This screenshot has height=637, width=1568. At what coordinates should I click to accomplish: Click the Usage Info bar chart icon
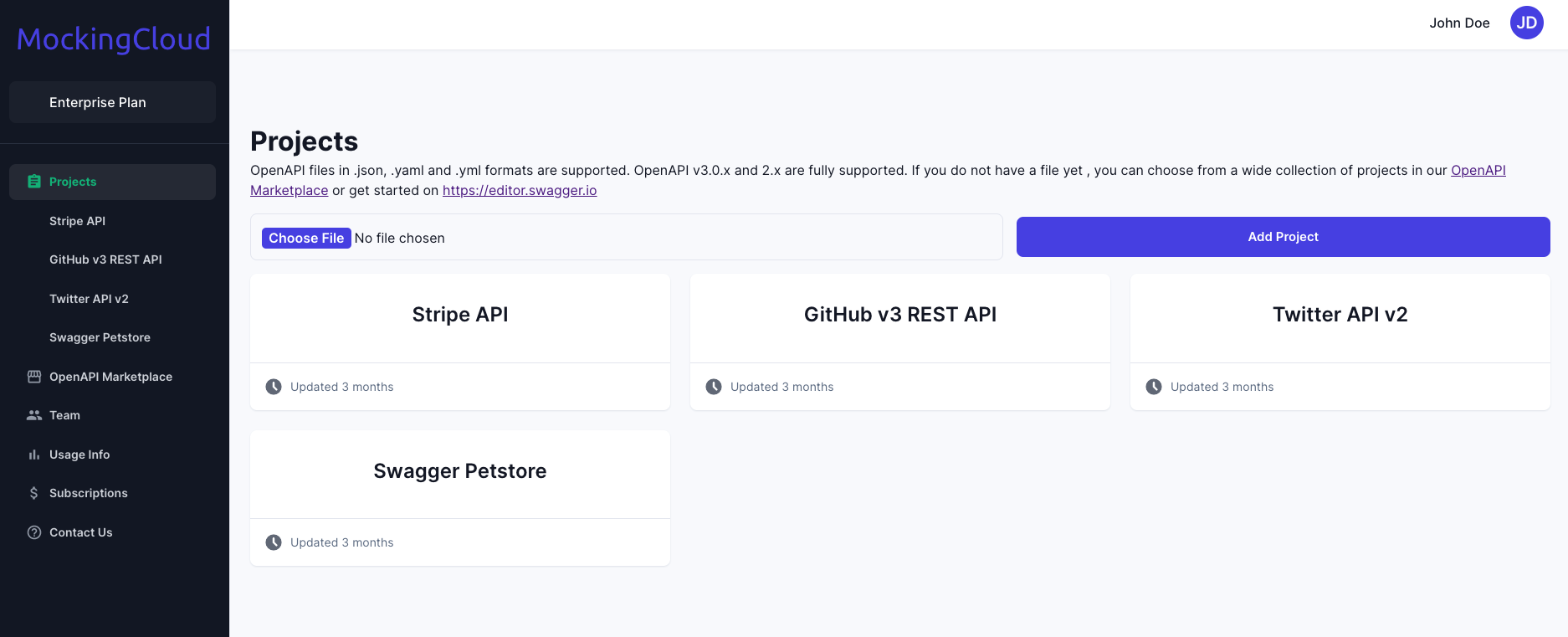[34, 455]
